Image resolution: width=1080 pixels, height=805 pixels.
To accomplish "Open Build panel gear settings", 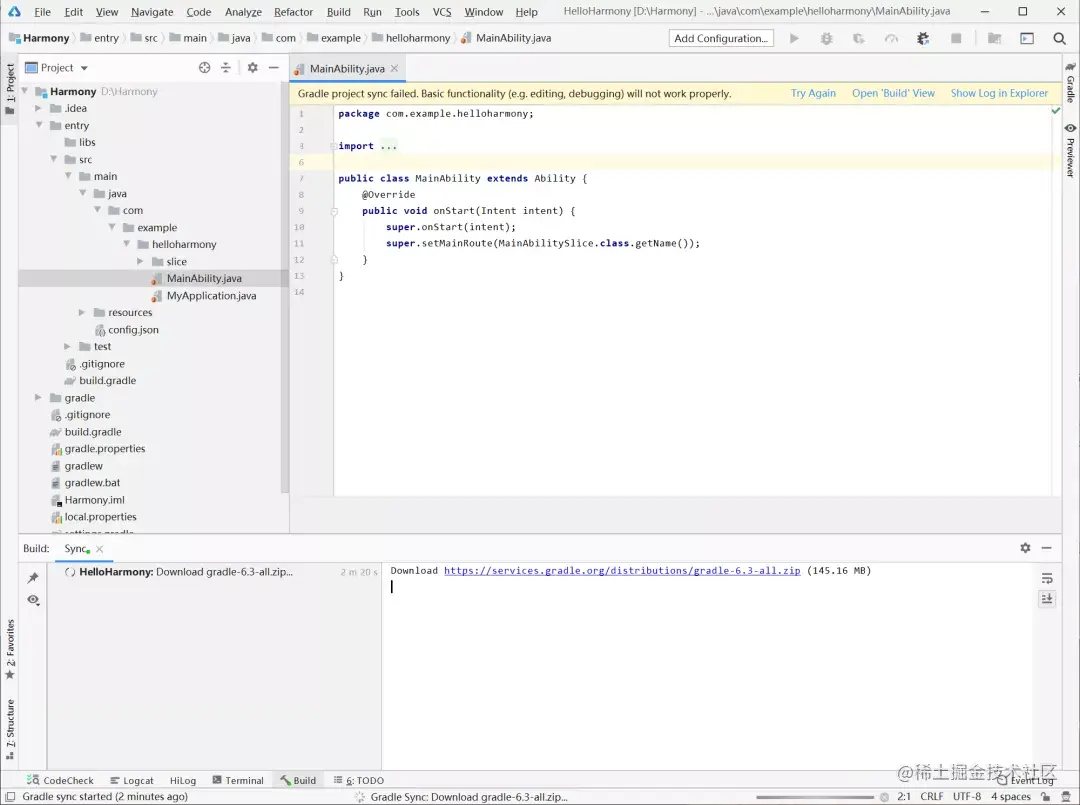I will [x=1026, y=547].
